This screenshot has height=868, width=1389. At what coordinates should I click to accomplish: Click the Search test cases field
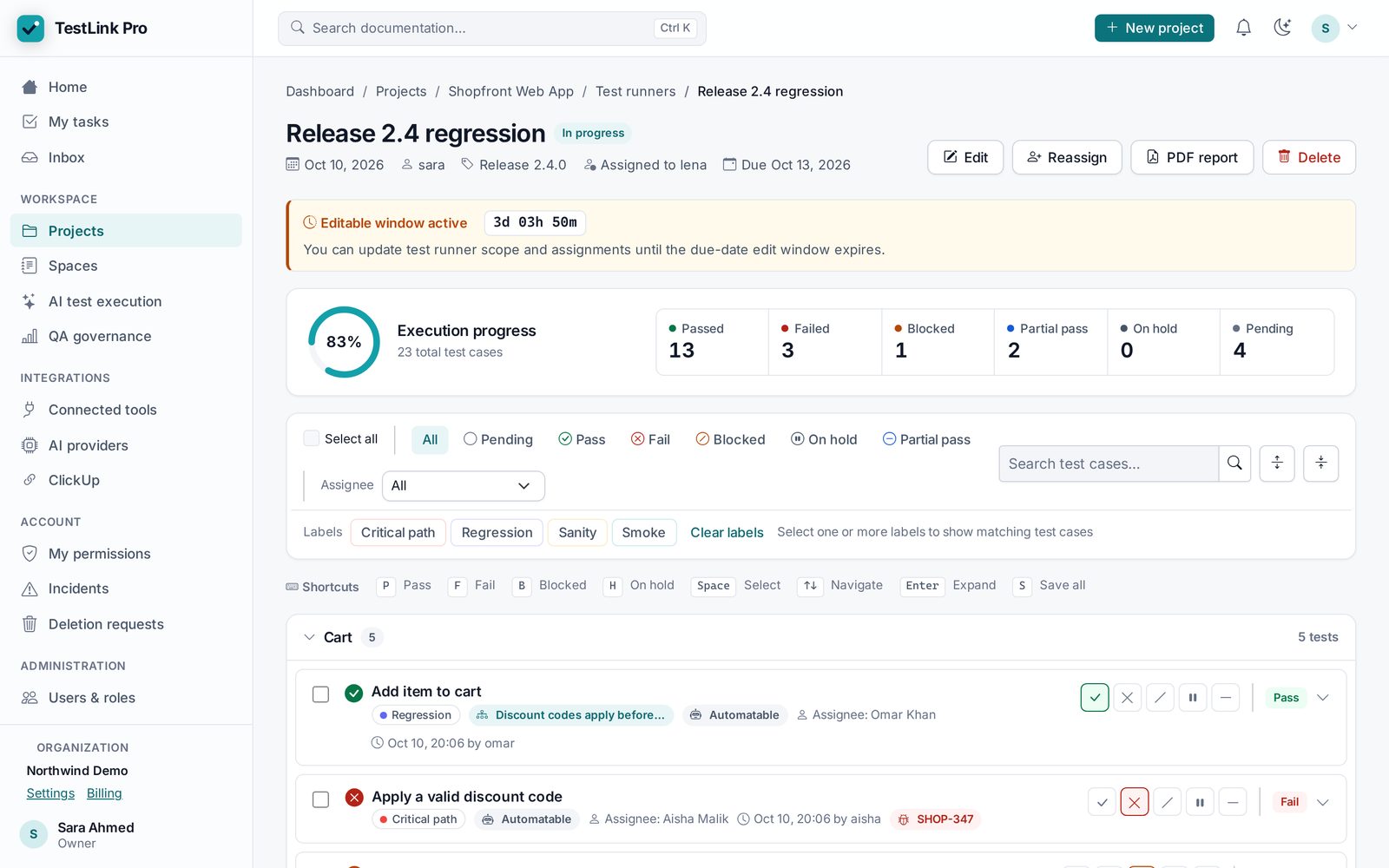pyautogui.click(x=1109, y=464)
